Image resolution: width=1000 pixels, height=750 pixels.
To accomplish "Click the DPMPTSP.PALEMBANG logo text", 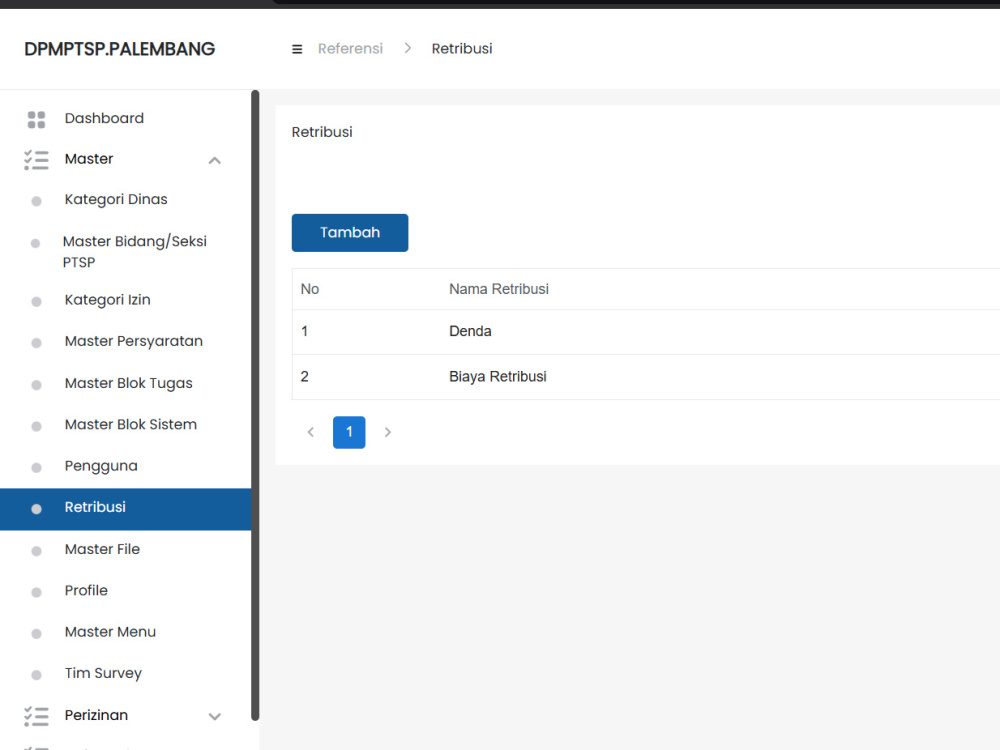I will 120,49.
